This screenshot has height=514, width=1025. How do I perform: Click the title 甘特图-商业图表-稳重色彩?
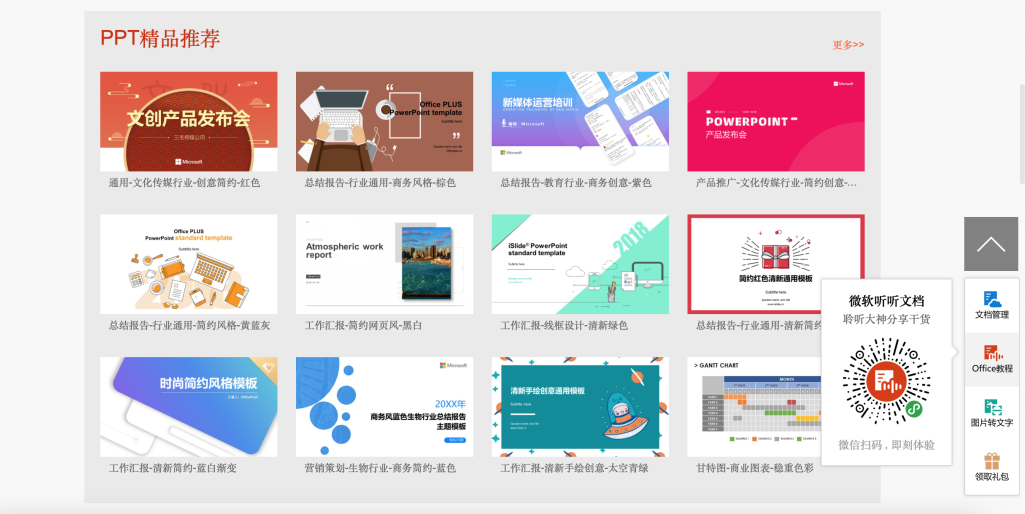(755, 468)
